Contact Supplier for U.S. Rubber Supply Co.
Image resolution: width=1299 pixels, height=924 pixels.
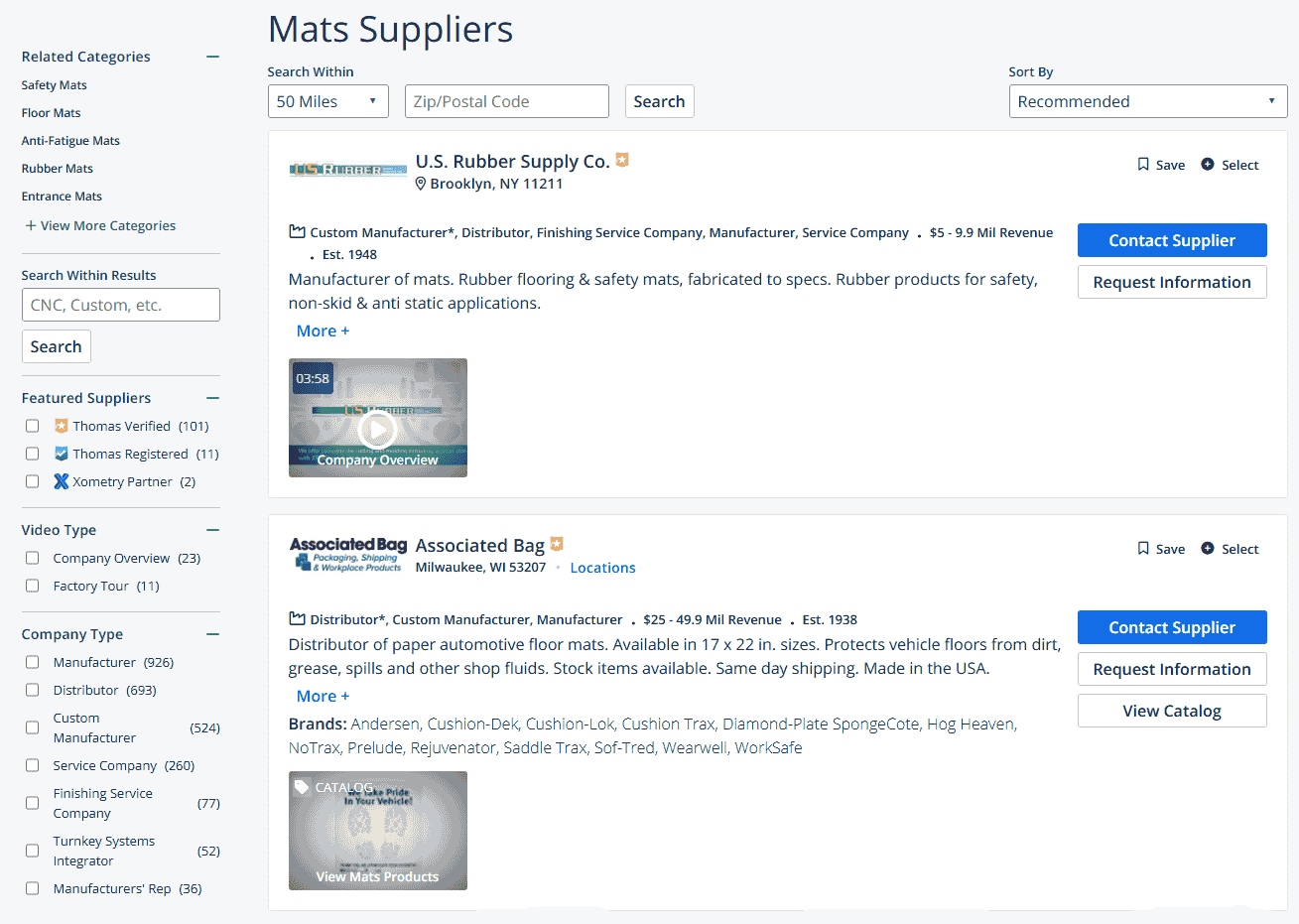[1172, 240]
